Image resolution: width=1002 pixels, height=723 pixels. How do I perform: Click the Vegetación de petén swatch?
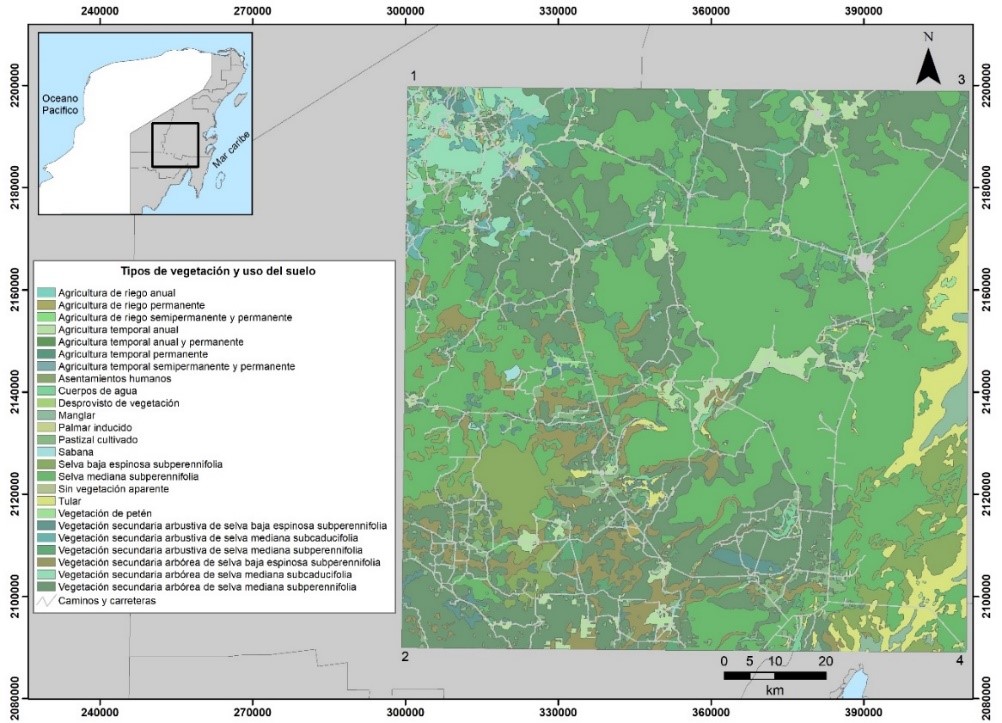click(x=47, y=513)
